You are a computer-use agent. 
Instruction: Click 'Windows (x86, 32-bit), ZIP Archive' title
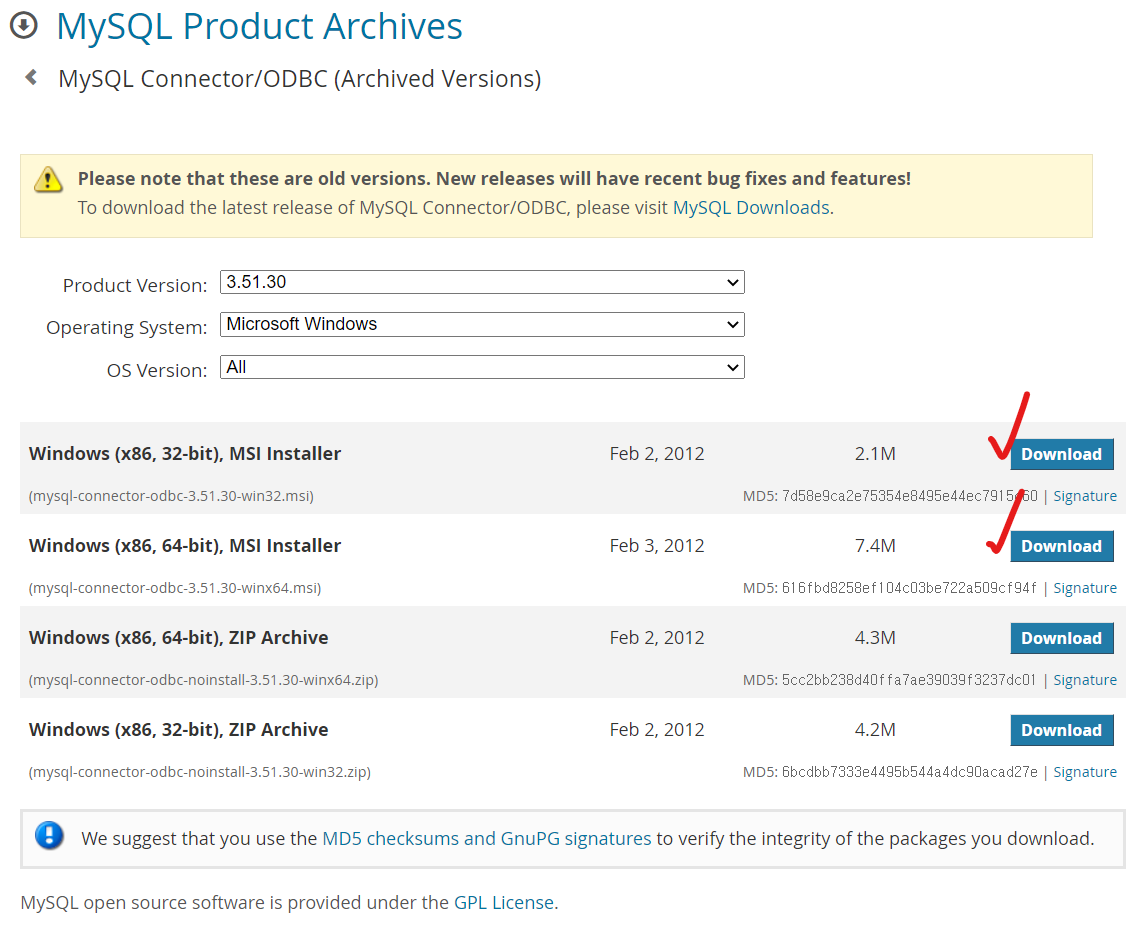179,730
